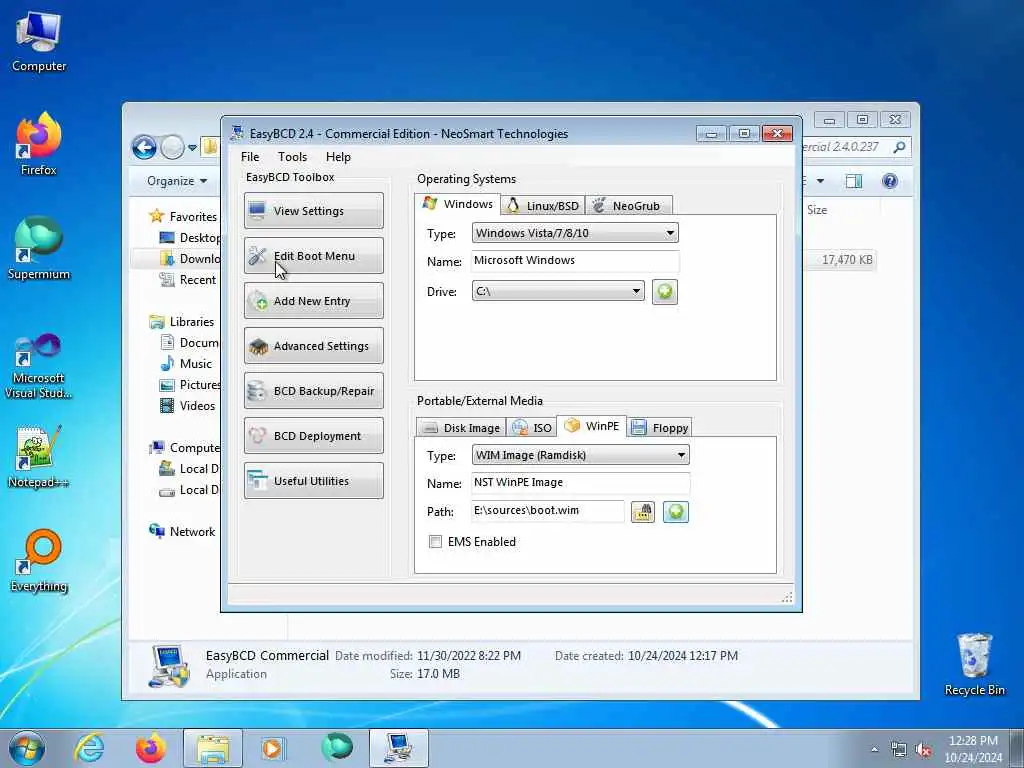Click the E:\sources\boot.wim path field
This screenshot has height=768, width=1024.
pos(547,511)
